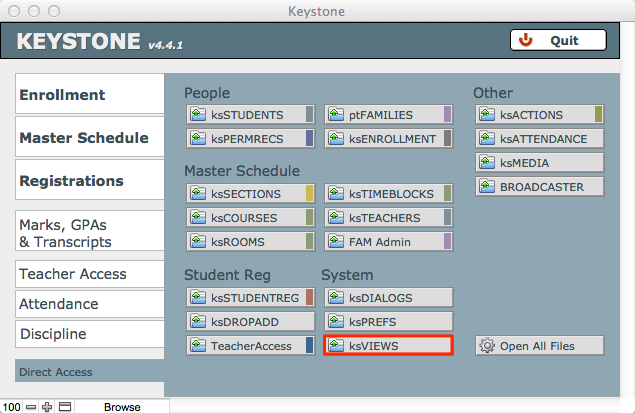Open ksSECTIONS under Master Schedule
Image resolution: width=635 pixels, height=413 pixels.
[x=250, y=194]
